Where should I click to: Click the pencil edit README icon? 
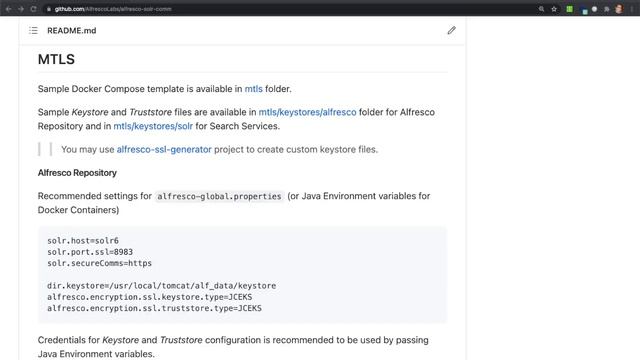(x=451, y=31)
